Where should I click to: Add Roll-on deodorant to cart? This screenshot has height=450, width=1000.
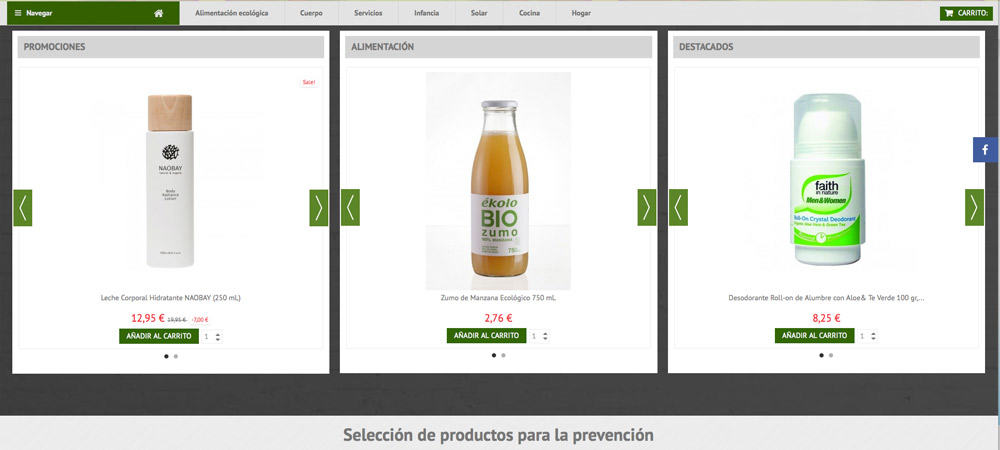[x=814, y=335]
